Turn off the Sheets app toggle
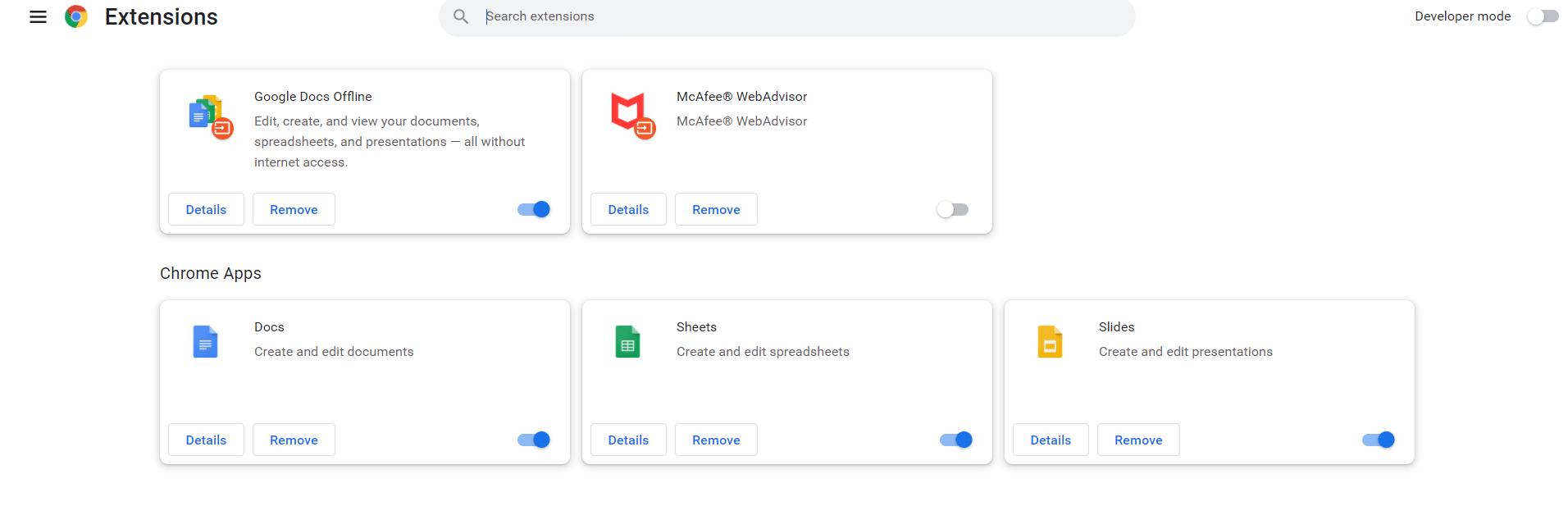The height and width of the screenshot is (529, 1568). coord(956,440)
